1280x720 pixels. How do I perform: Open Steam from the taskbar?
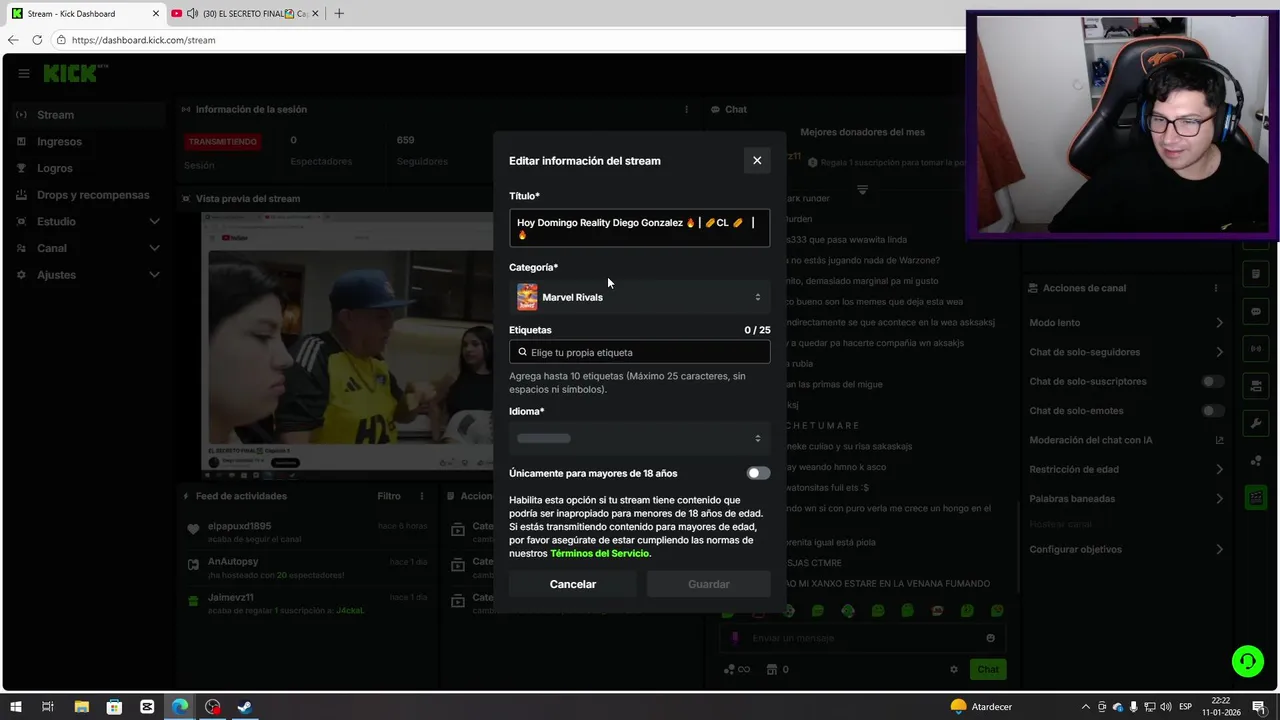245,707
